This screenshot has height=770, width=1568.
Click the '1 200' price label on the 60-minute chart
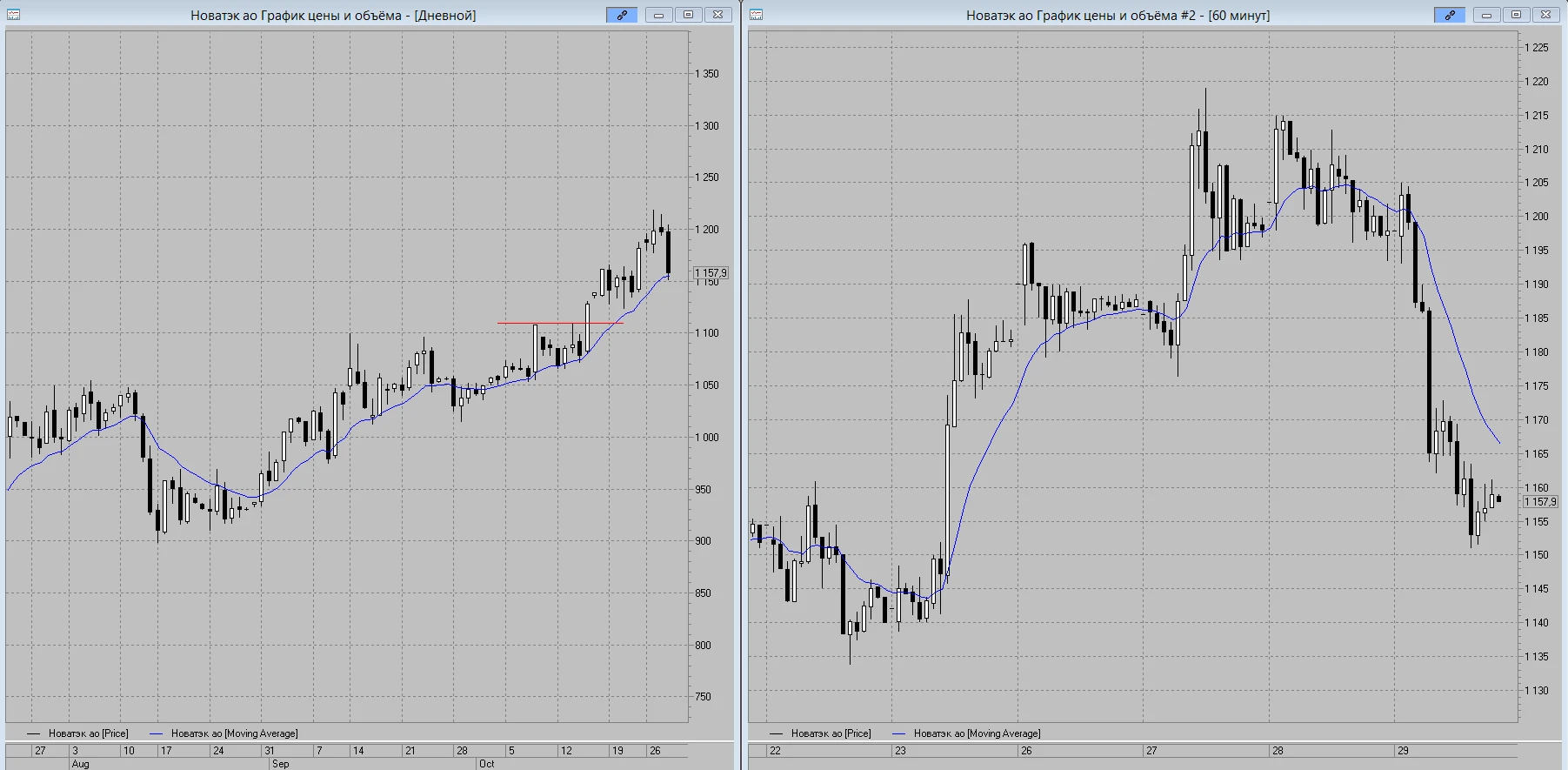[1537, 217]
